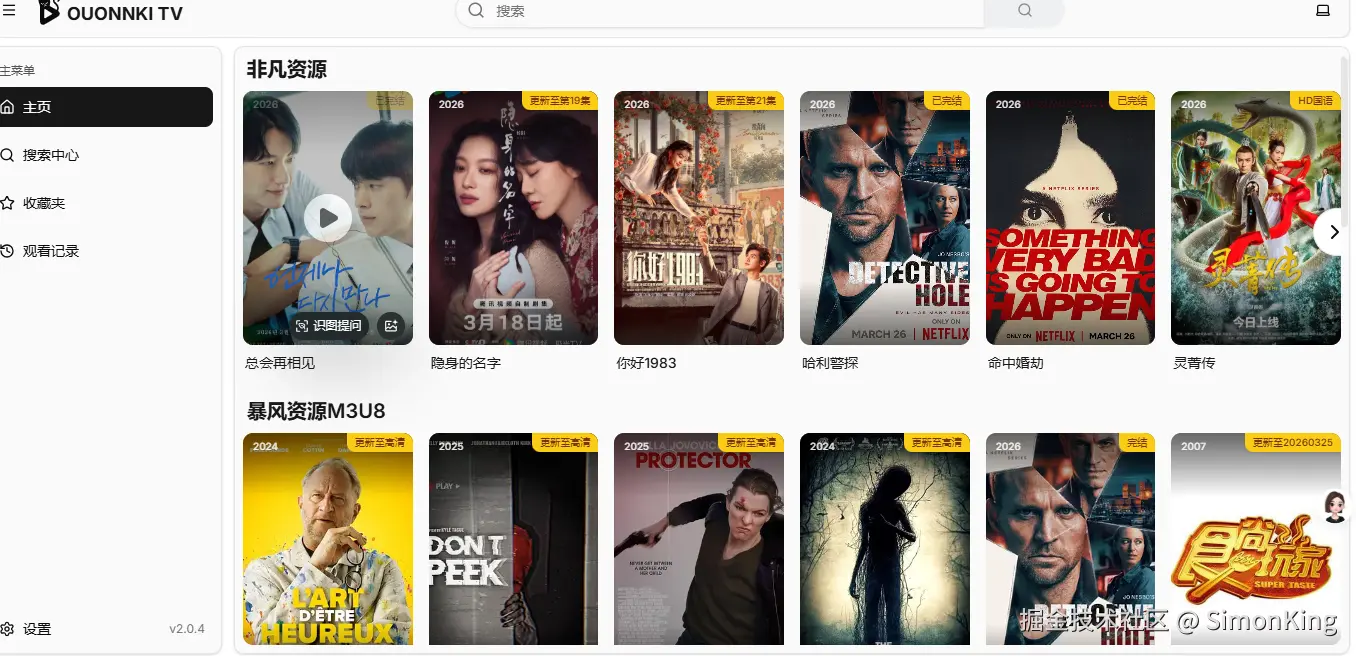The height and width of the screenshot is (656, 1356).
Task: Open the 你好1983 poster
Action: point(699,218)
